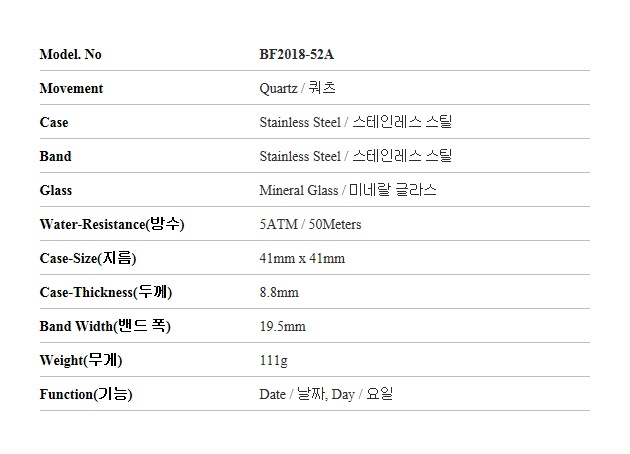Click the Glass row label

56,190
